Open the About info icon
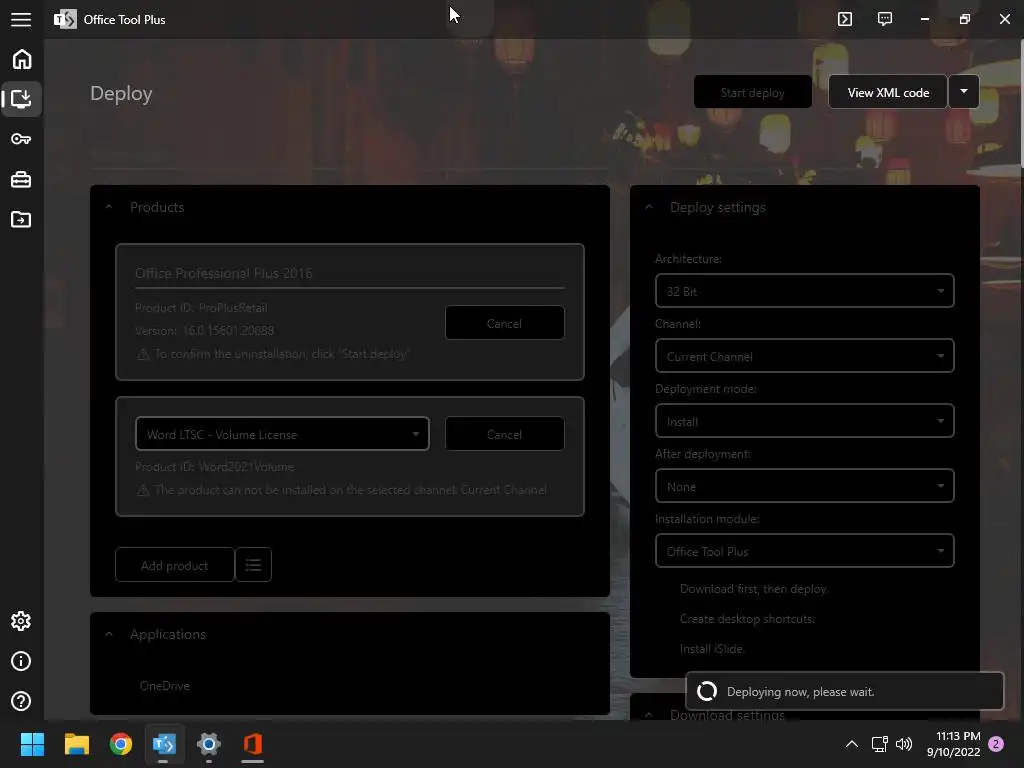 21,661
